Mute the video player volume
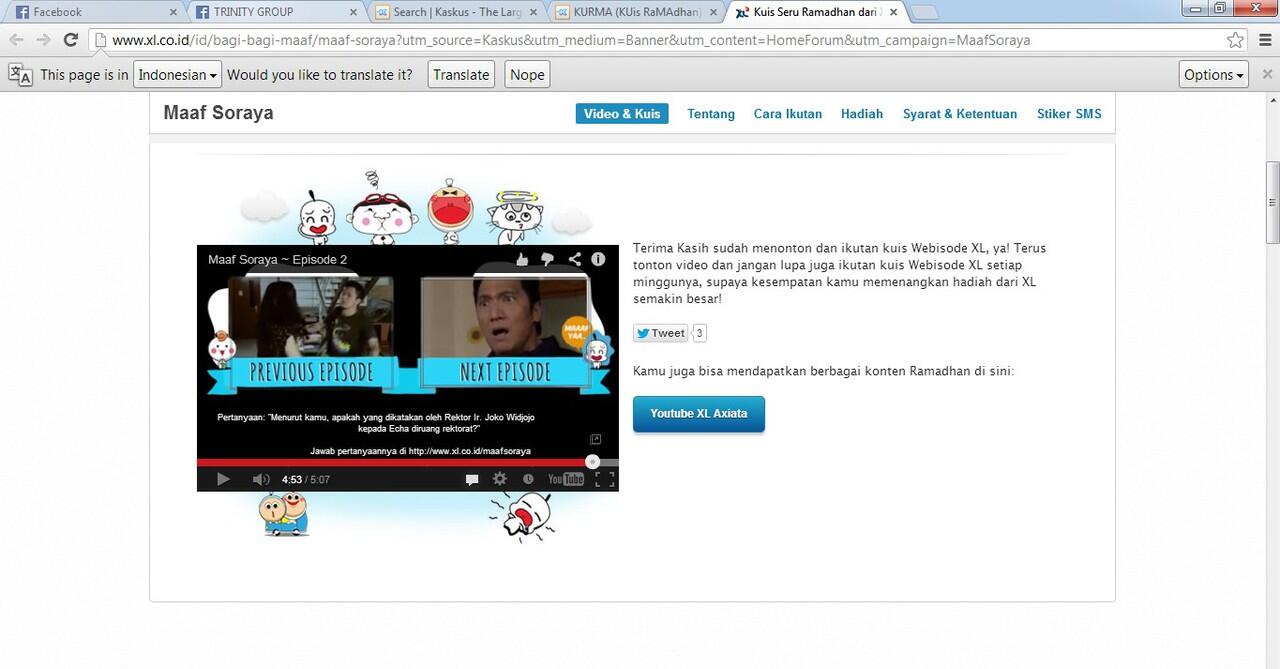Image resolution: width=1280 pixels, height=669 pixels. (260, 478)
